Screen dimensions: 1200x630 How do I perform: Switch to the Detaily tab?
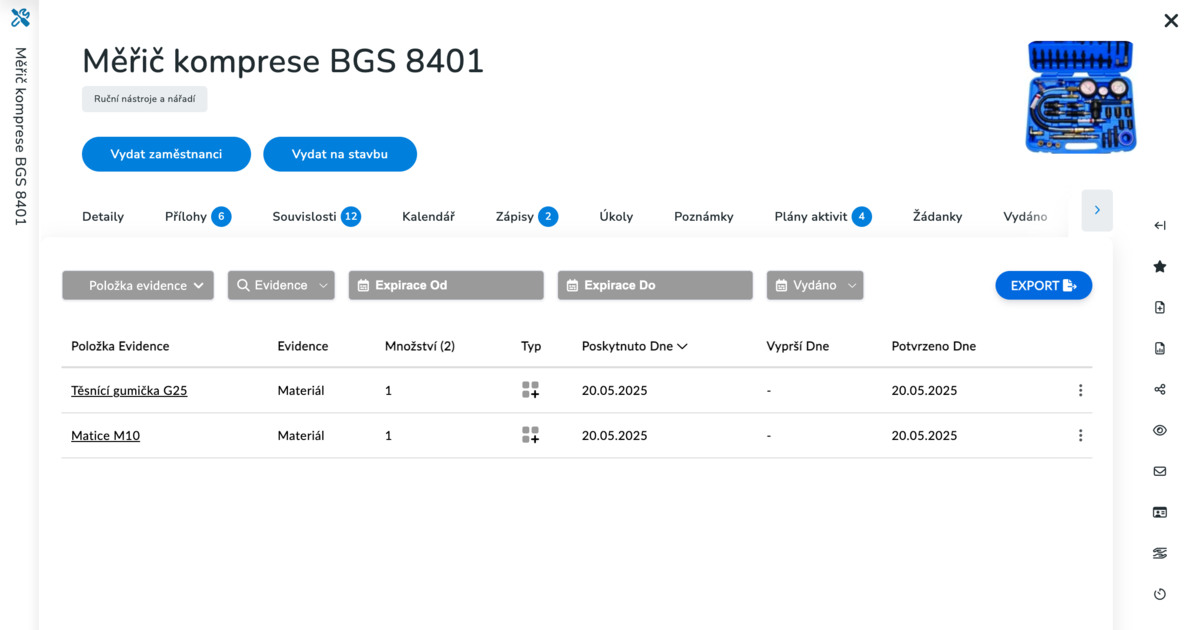click(x=103, y=216)
